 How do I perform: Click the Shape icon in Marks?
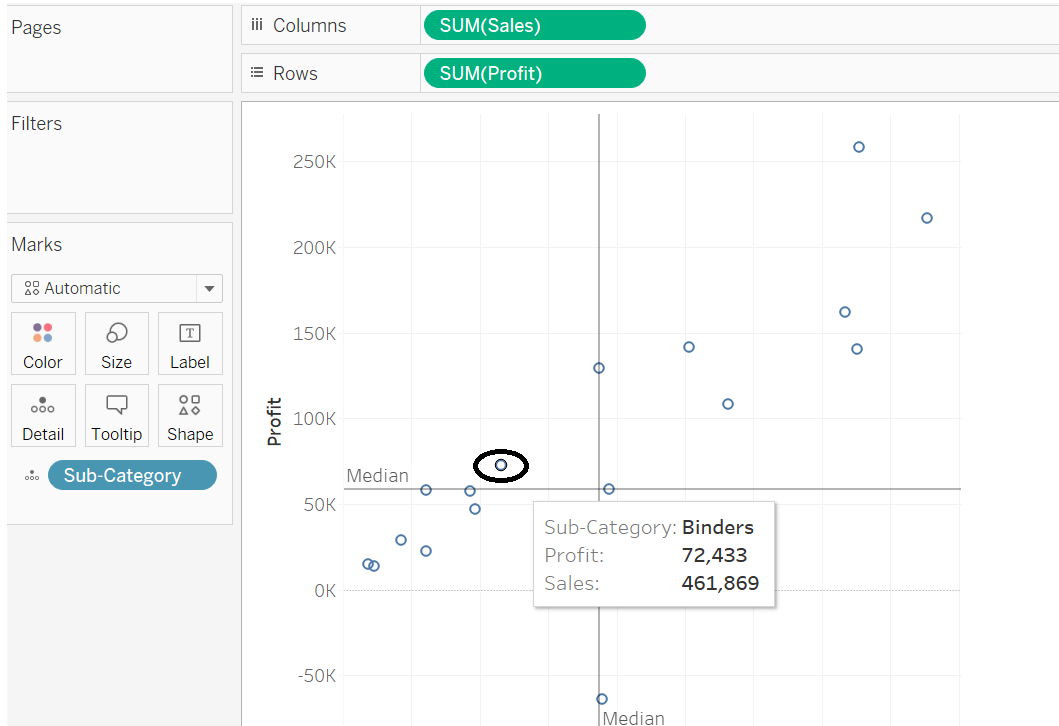coord(190,415)
